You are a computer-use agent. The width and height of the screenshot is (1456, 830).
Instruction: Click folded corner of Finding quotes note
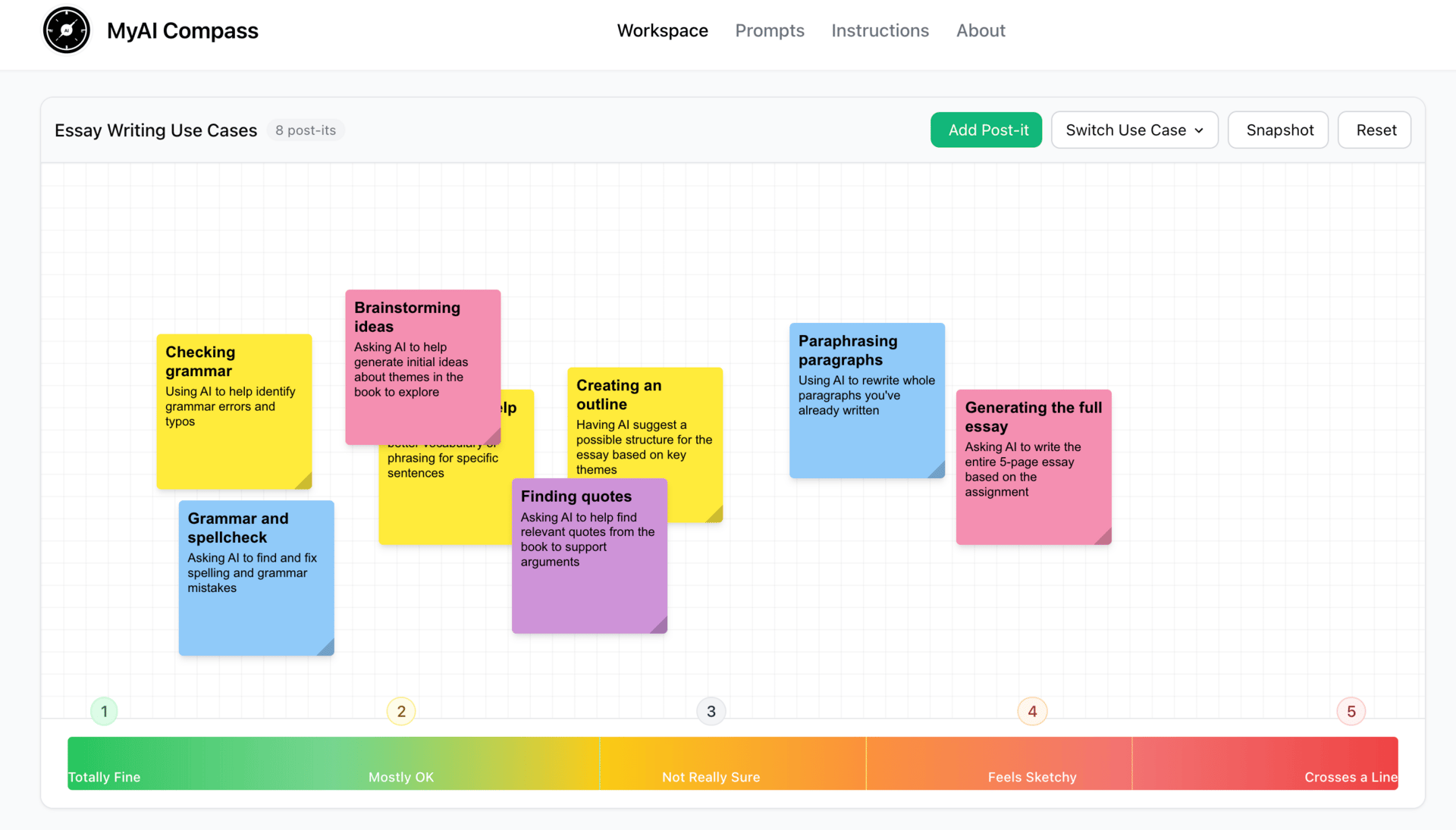pyautogui.click(x=659, y=625)
